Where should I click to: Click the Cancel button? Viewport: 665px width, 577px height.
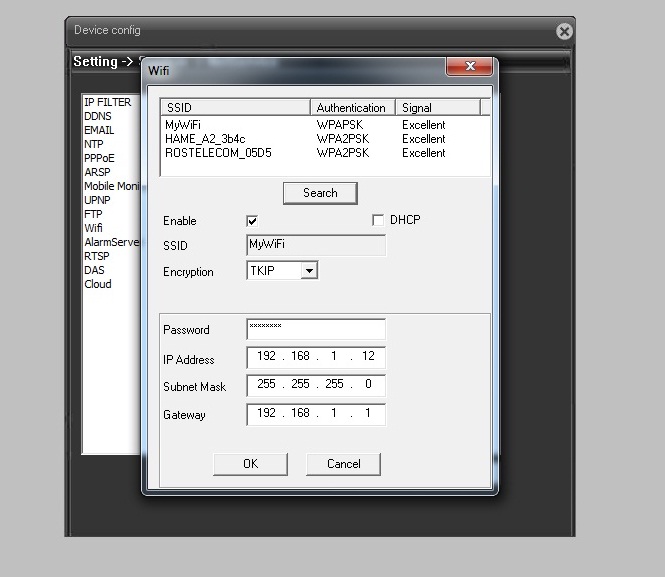point(343,464)
